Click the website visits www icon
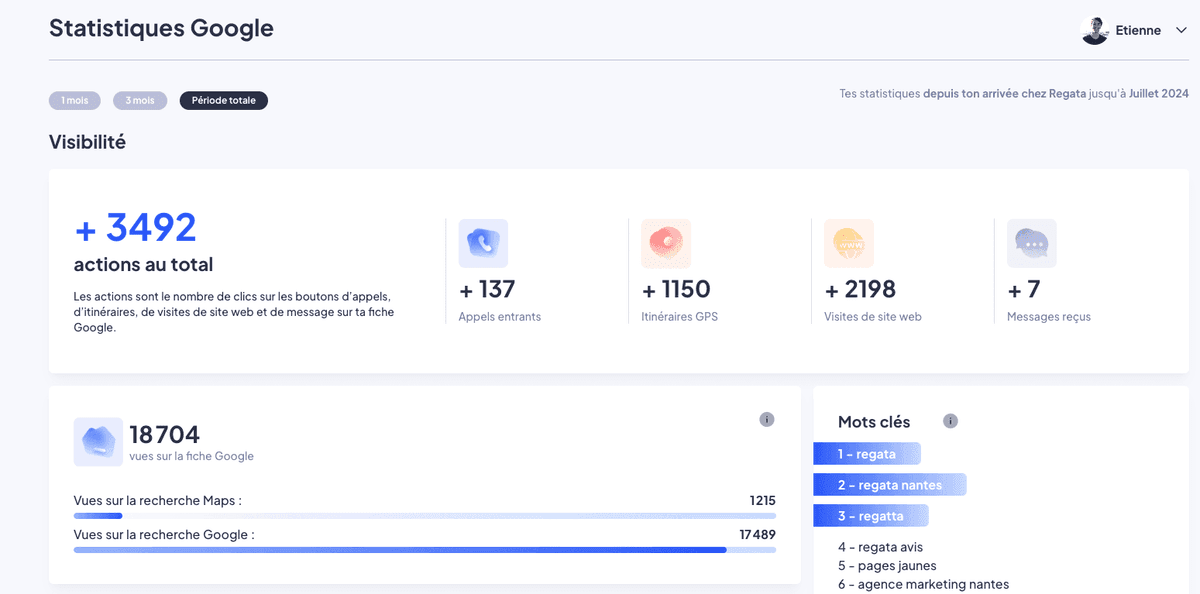Image resolution: width=1200 pixels, height=594 pixels. point(849,243)
